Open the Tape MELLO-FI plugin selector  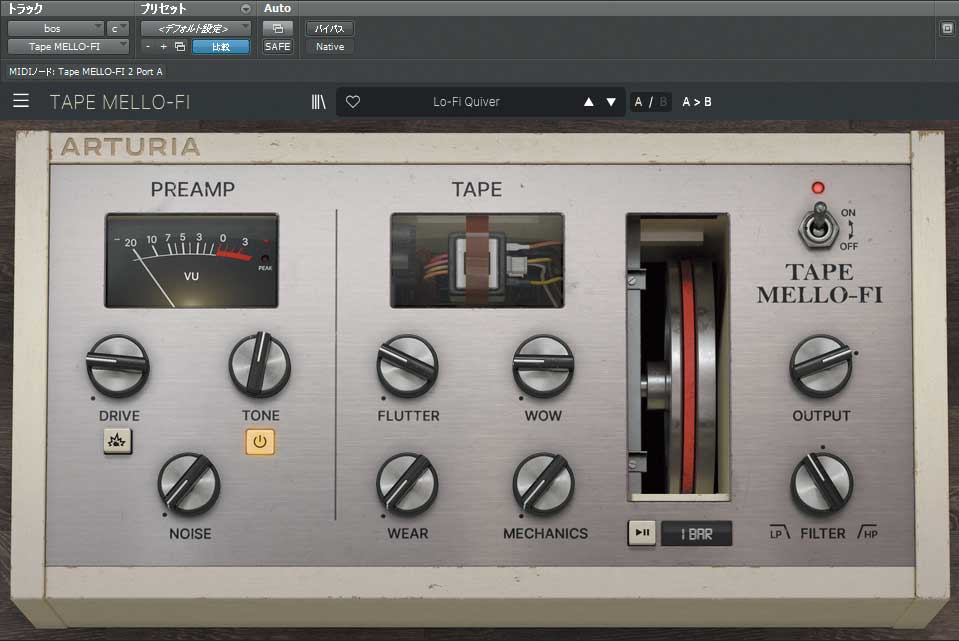tap(68, 46)
